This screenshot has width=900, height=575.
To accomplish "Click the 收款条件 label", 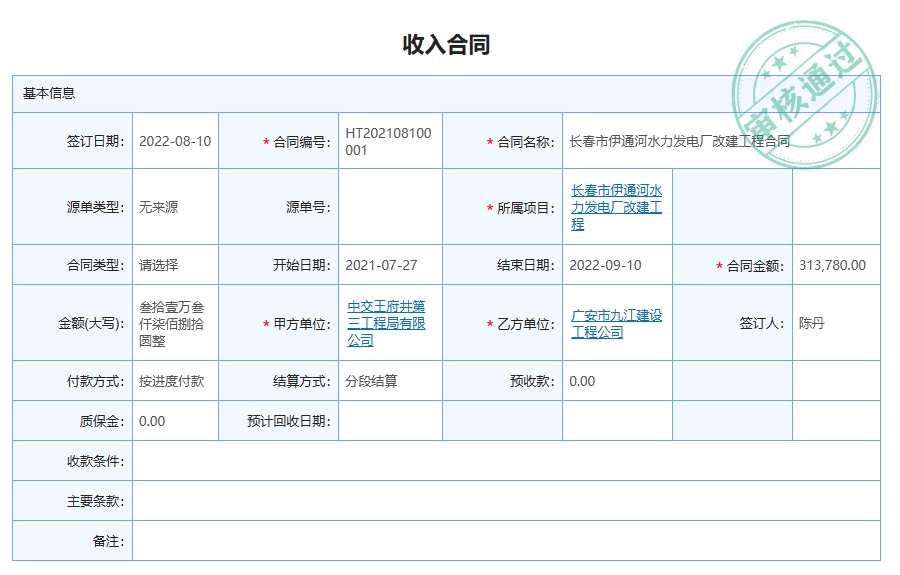I will [x=95, y=461].
